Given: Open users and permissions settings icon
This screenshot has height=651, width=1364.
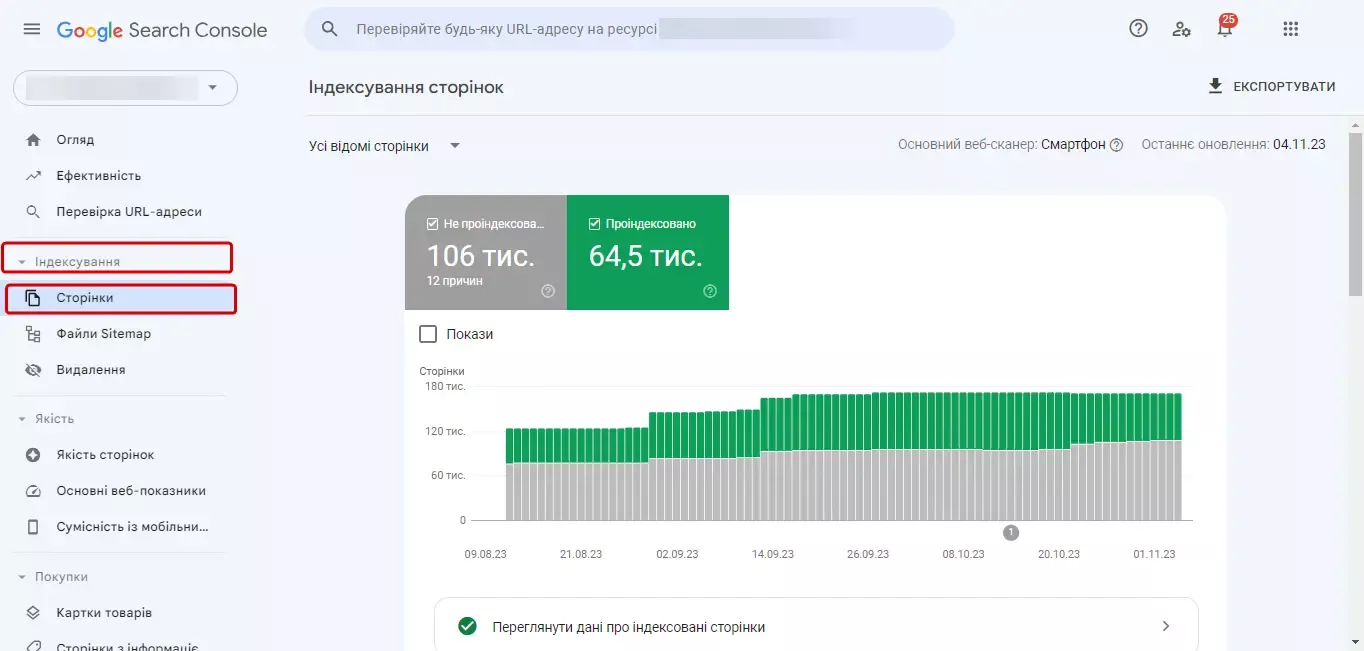Looking at the screenshot, I should (1182, 29).
